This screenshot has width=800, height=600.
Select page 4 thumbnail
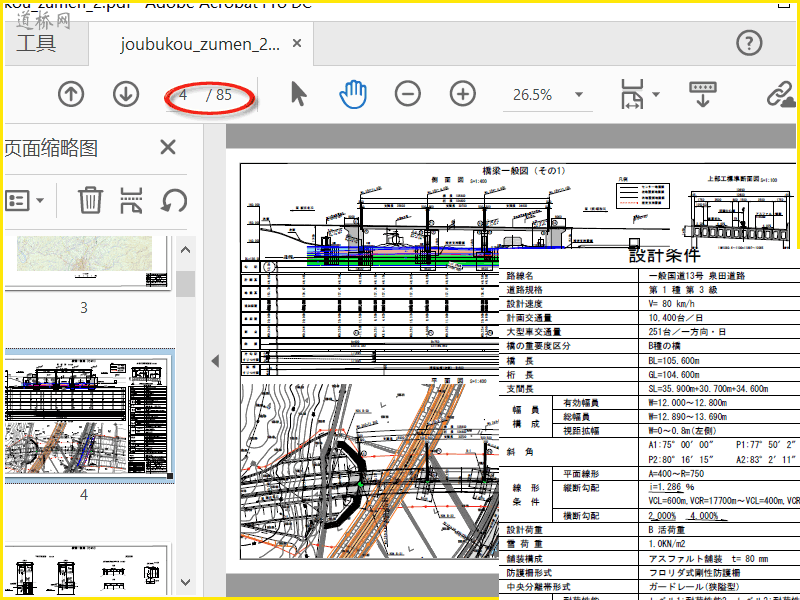coord(87,416)
